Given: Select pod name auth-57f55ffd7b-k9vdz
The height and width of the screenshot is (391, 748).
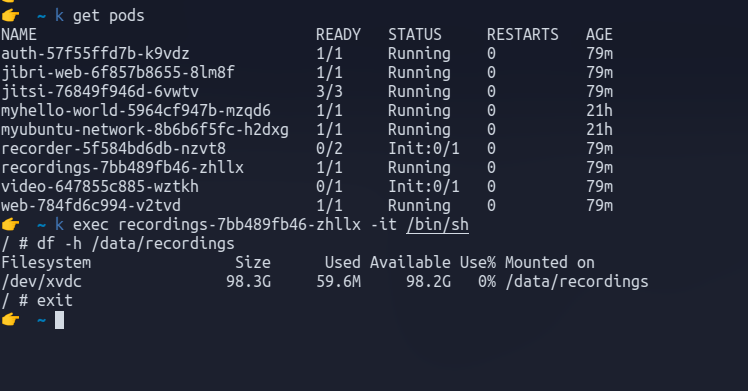Looking at the screenshot, I should point(95,53).
